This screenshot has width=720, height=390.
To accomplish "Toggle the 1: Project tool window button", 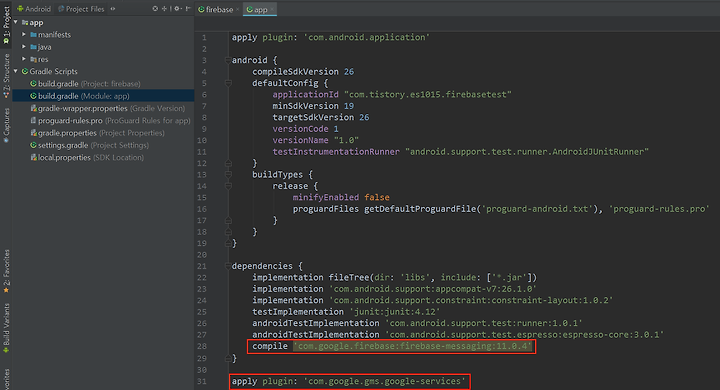I will (x=6, y=24).
